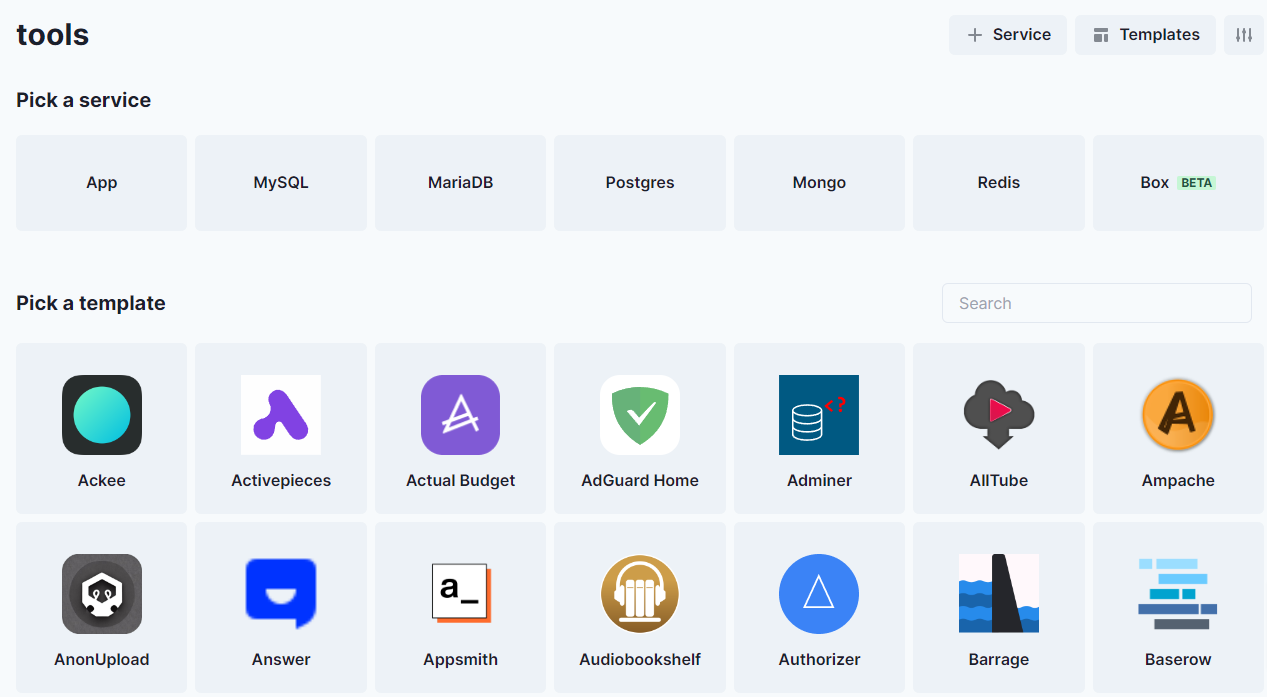Screen dimensions: 1267x697
Task: Choose the Baserow bricks icon
Action: 1178,594
